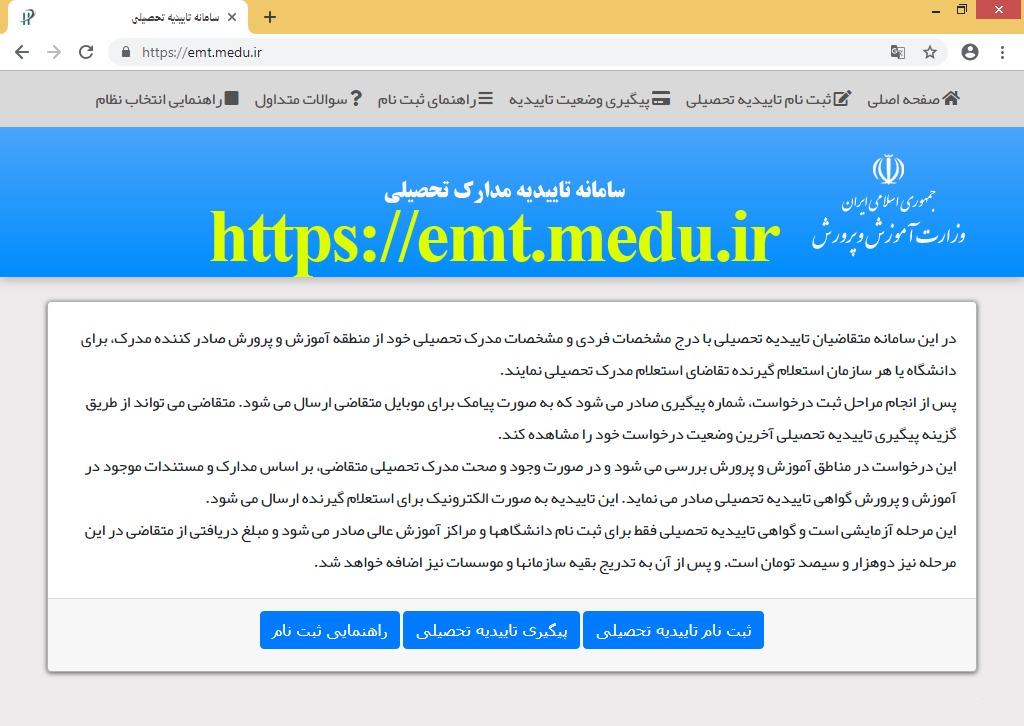The height and width of the screenshot is (726, 1024).
Task: Click the address bar showing https://emt.medu.ir
Action: pos(500,52)
